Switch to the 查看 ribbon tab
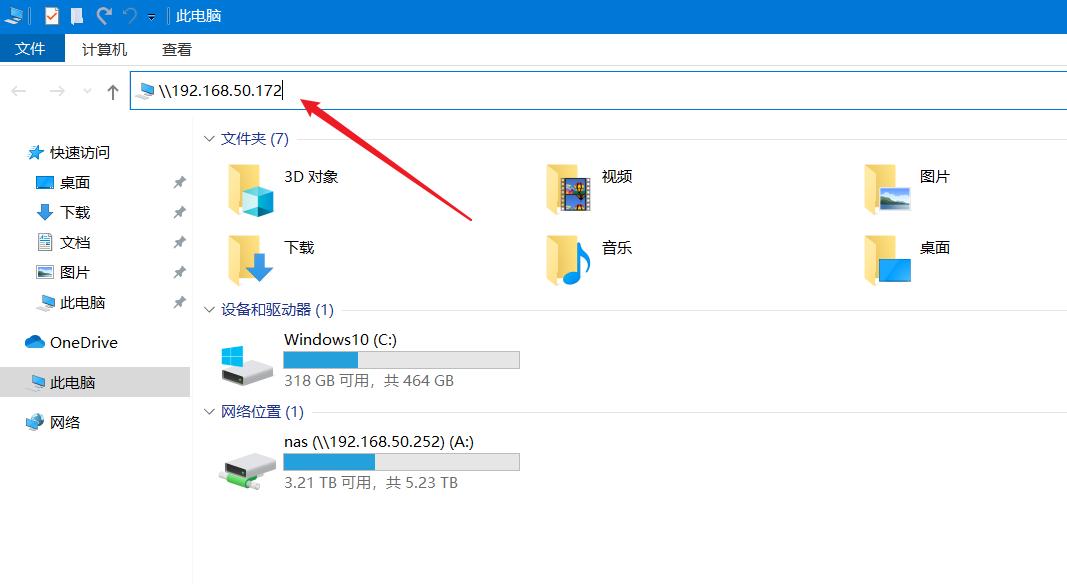Image resolution: width=1067 pixels, height=584 pixels. point(177,50)
